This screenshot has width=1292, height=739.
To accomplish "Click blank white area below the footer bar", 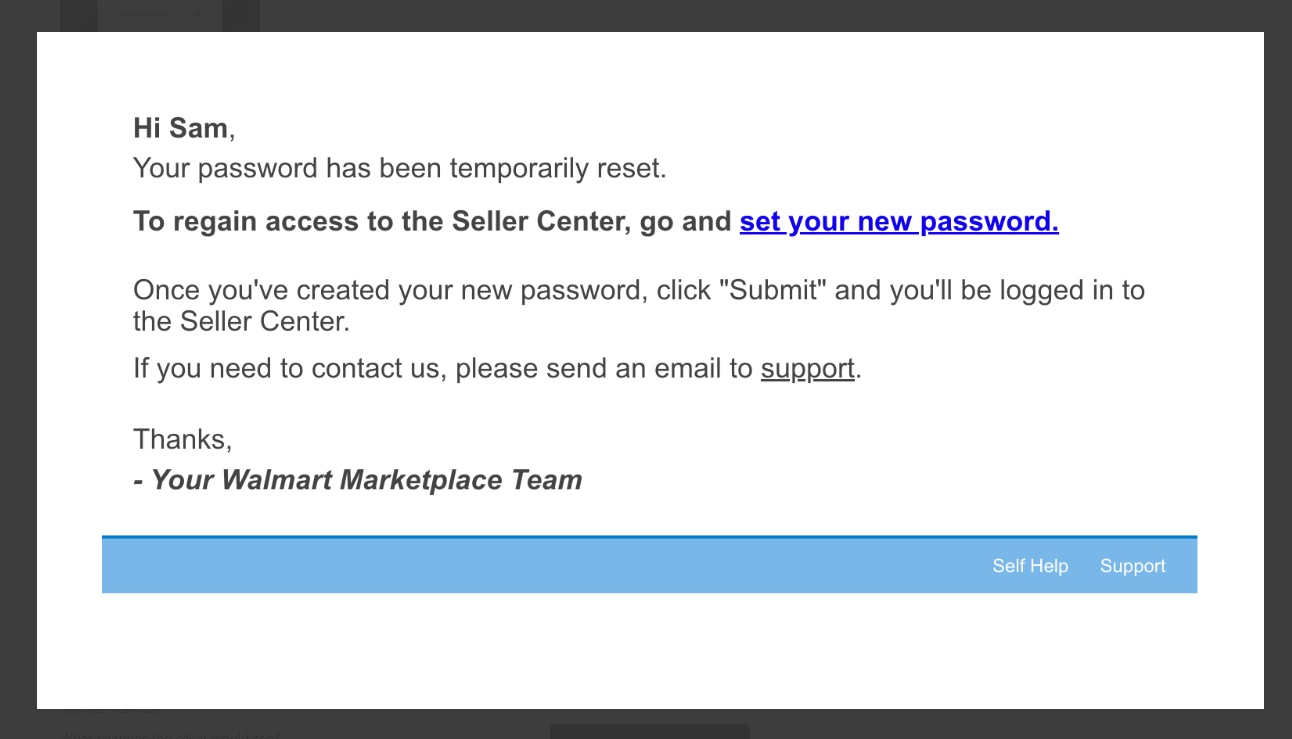I will [x=650, y=650].
